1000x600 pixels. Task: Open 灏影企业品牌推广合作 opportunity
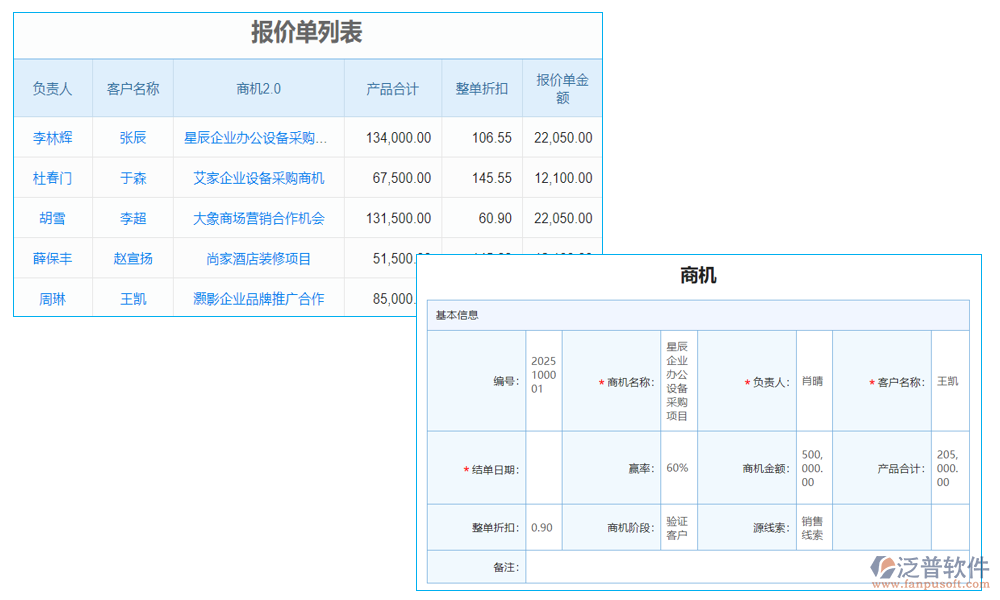point(258,297)
